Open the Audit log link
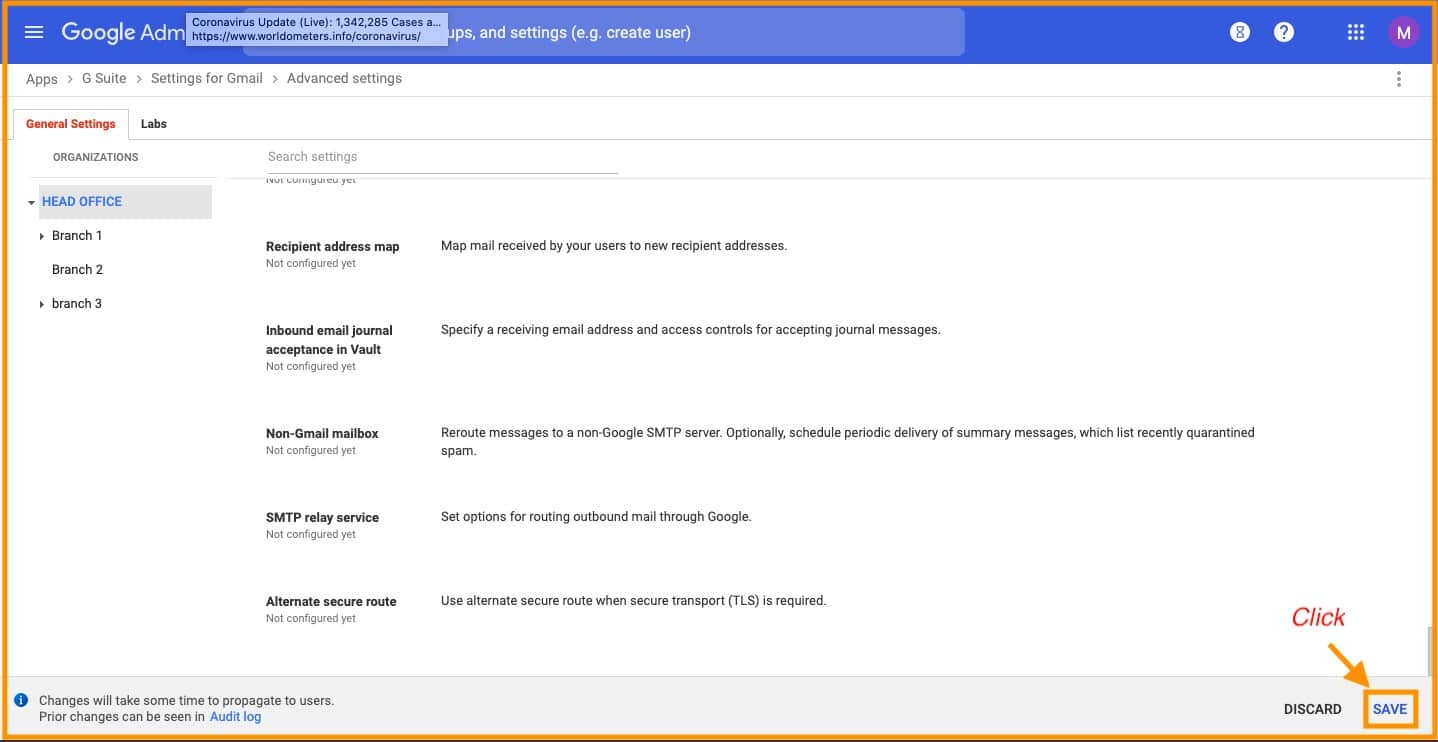The height and width of the screenshot is (742, 1438). pos(235,716)
